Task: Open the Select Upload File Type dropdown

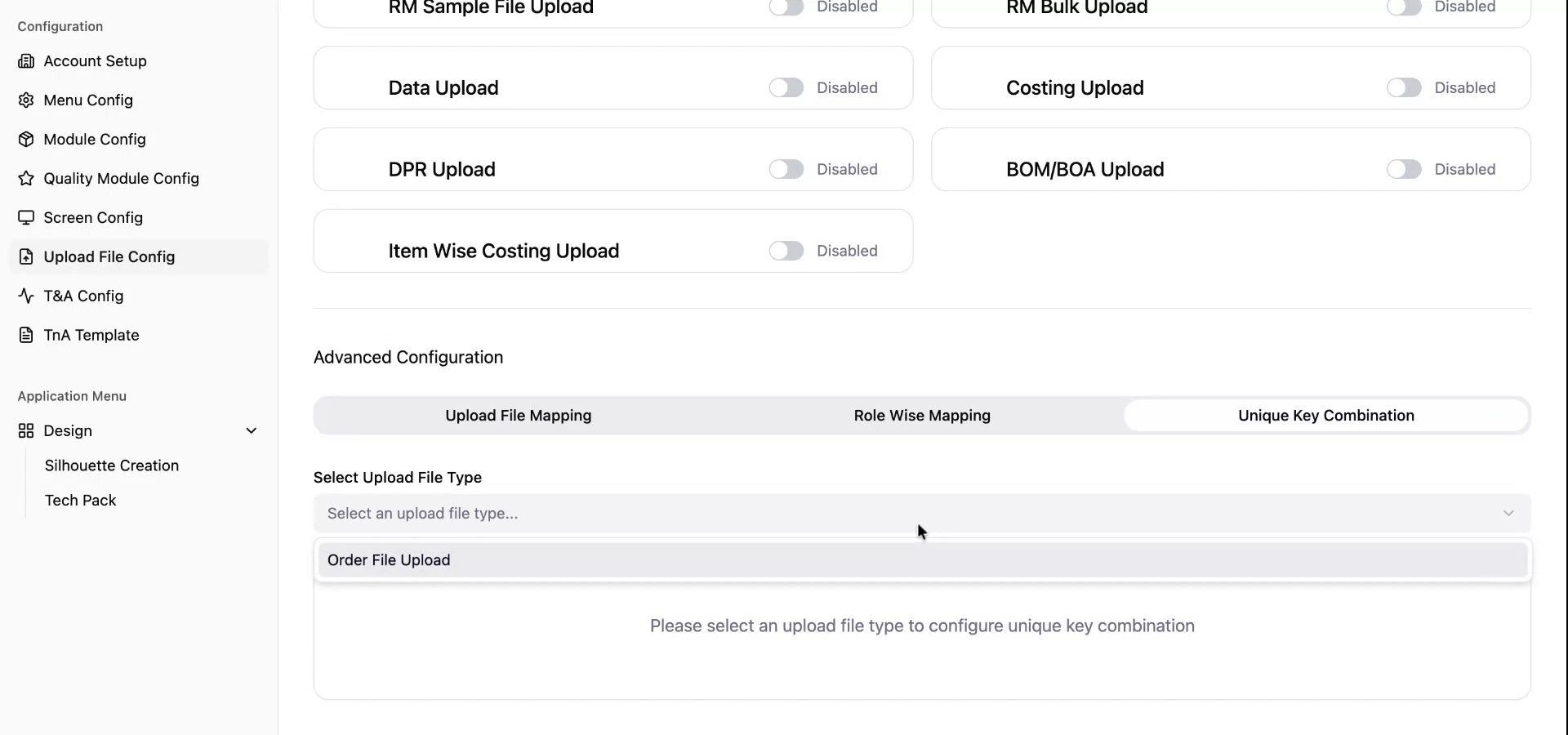Action: [x=921, y=514]
